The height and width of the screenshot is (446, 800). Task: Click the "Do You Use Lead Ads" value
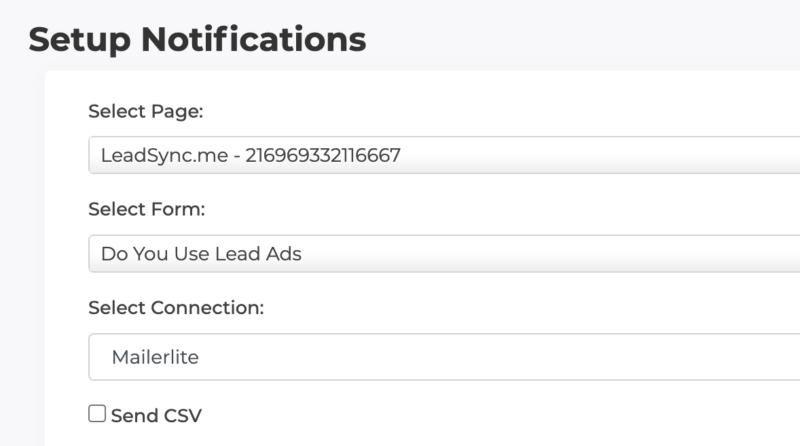(x=201, y=254)
